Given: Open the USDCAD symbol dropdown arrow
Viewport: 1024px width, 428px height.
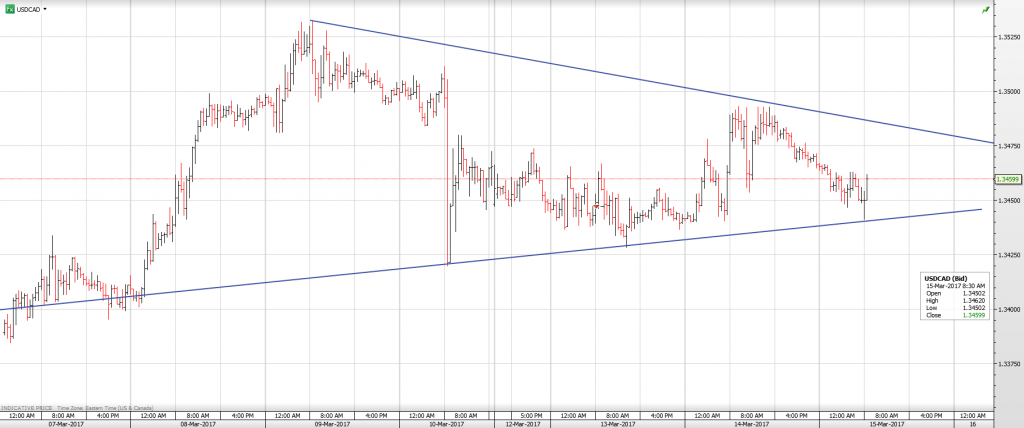Looking at the screenshot, I should (46, 9).
